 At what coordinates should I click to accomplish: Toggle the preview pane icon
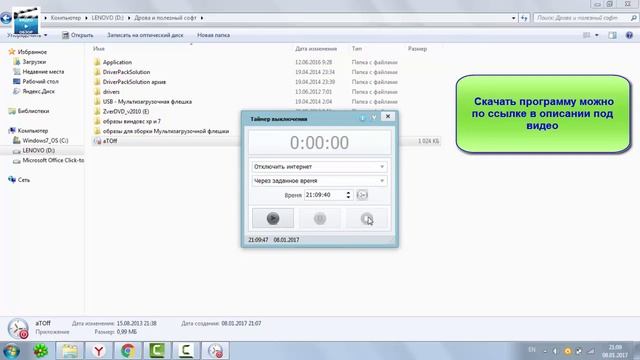coord(612,35)
